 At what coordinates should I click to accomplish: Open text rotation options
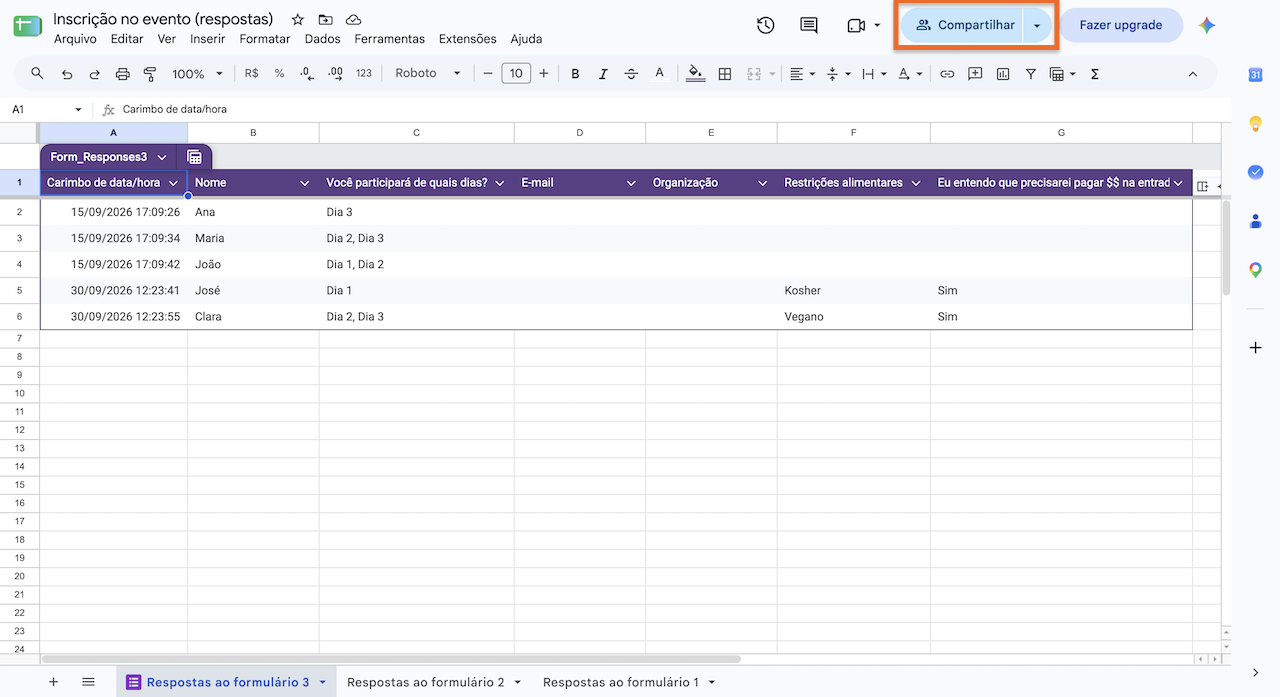coord(910,73)
